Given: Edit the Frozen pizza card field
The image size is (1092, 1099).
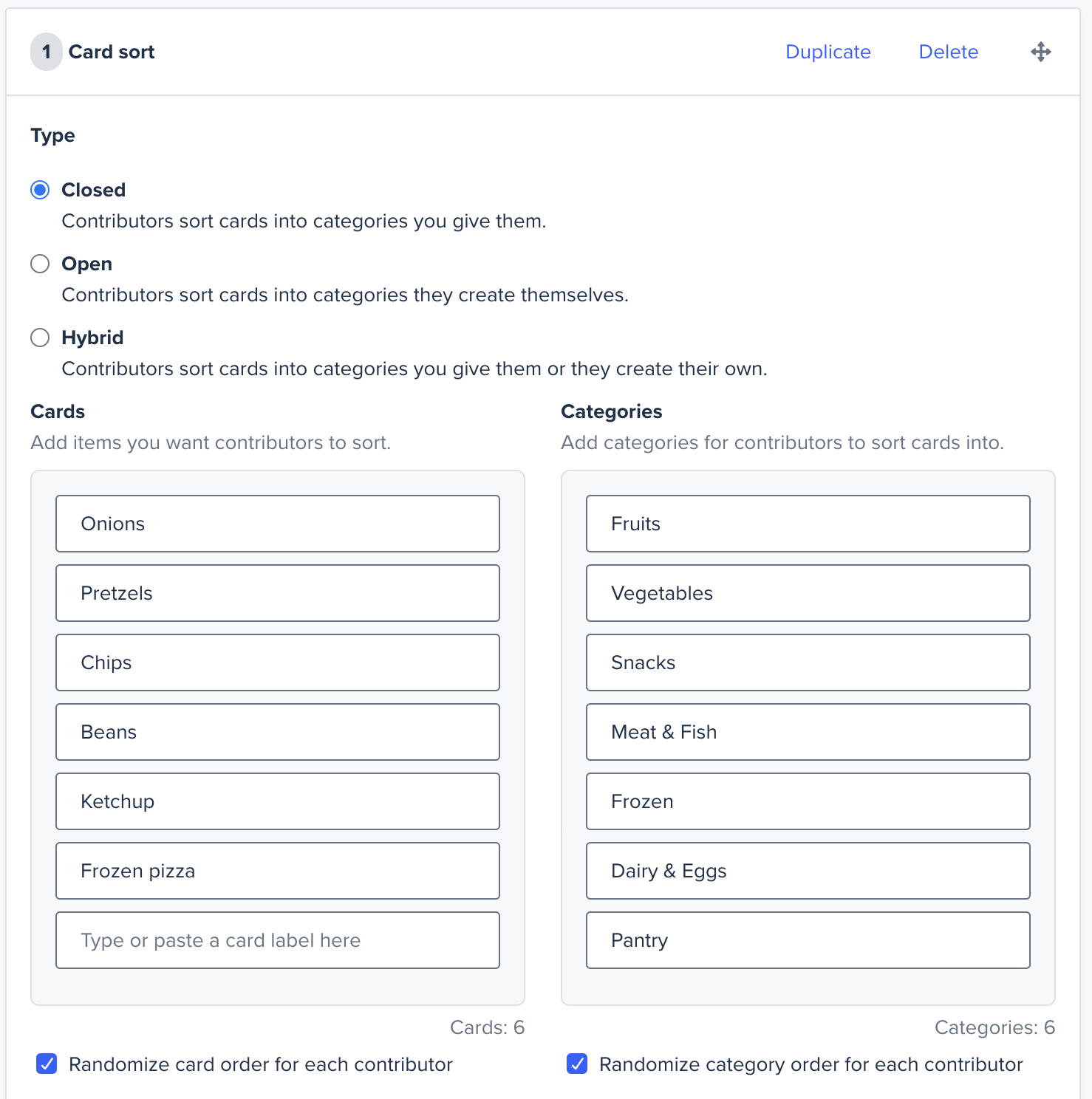Looking at the screenshot, I should click(278, 871).
